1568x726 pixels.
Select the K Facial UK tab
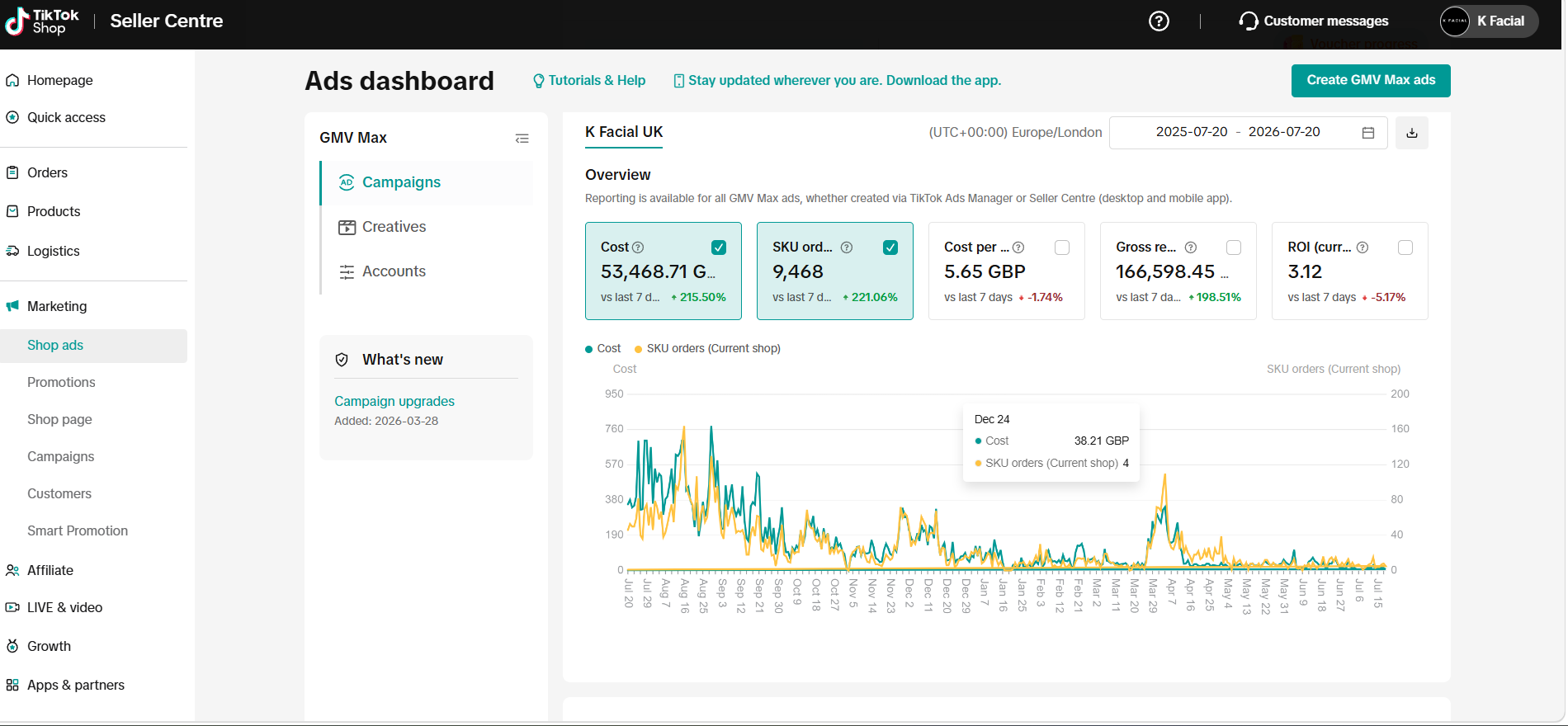624,132
